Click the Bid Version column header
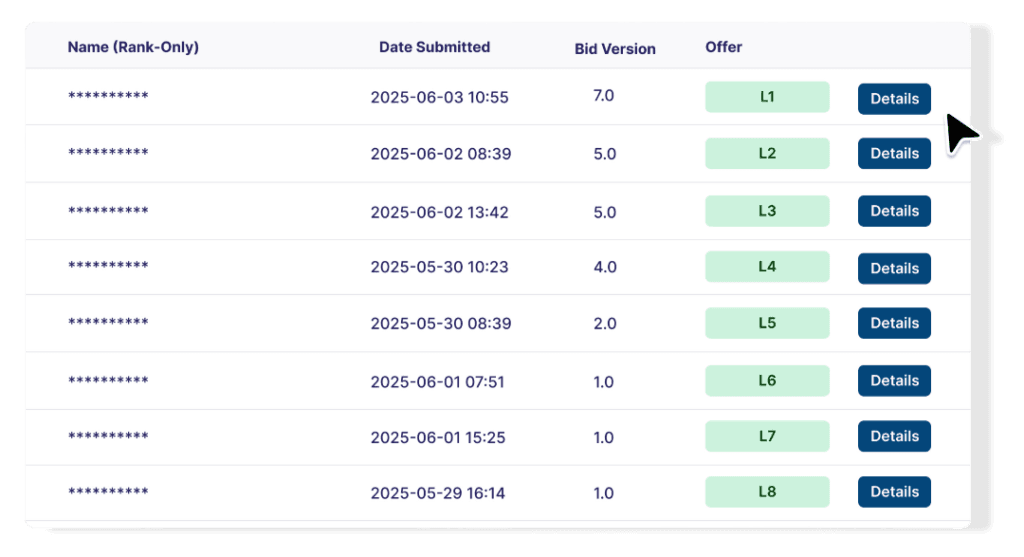Viewport: 1024px width, 557px height. tap(615, 48)
